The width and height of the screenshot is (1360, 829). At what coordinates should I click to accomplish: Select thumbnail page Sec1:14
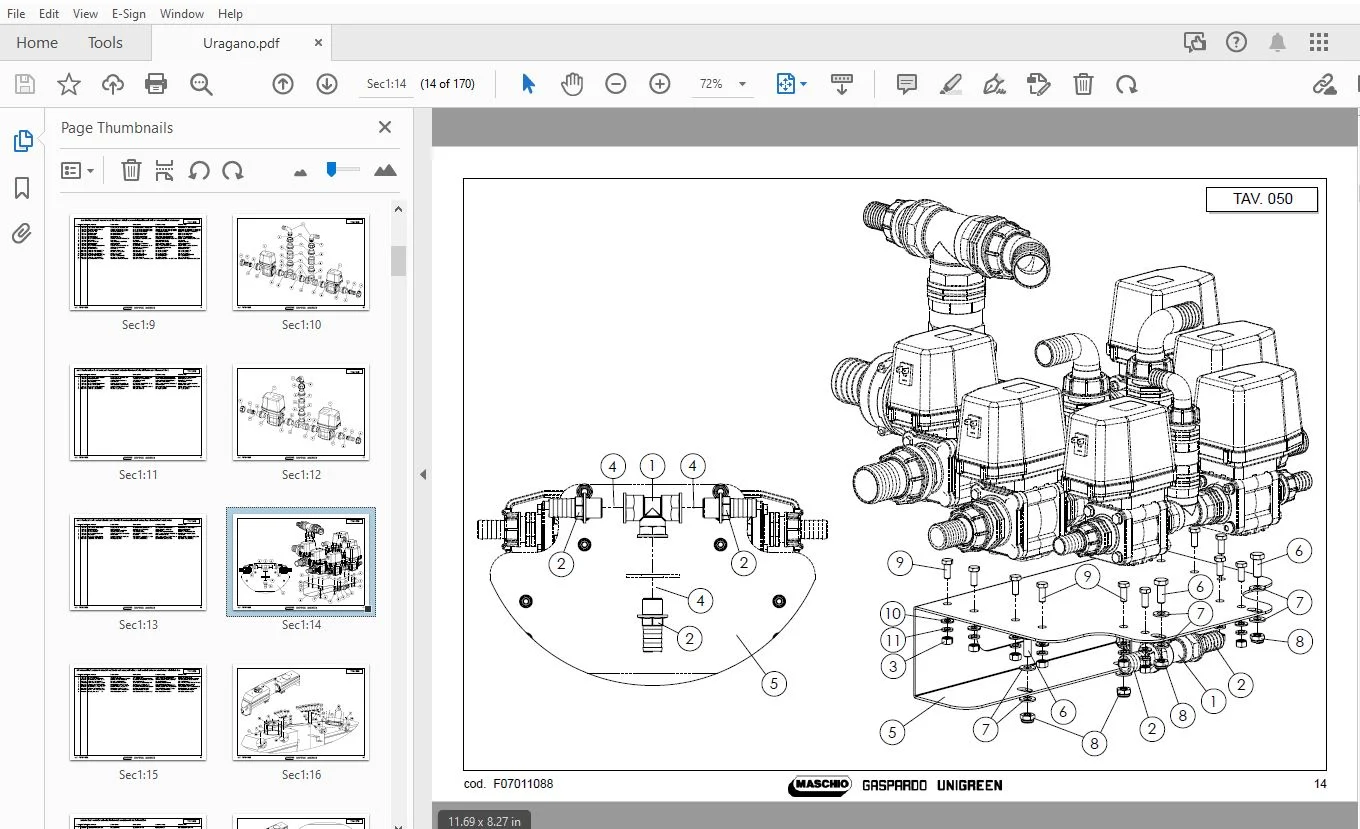coord(301,562)
